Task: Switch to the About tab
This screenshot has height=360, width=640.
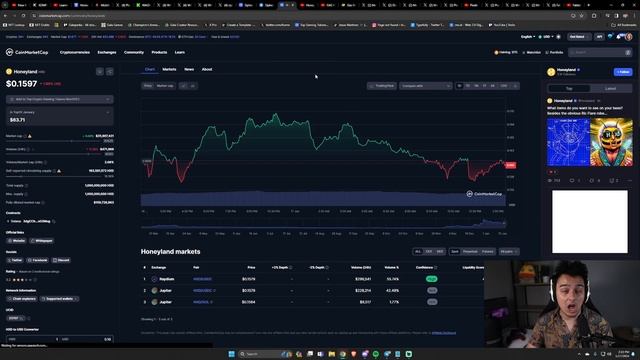Action: [207, 69]
